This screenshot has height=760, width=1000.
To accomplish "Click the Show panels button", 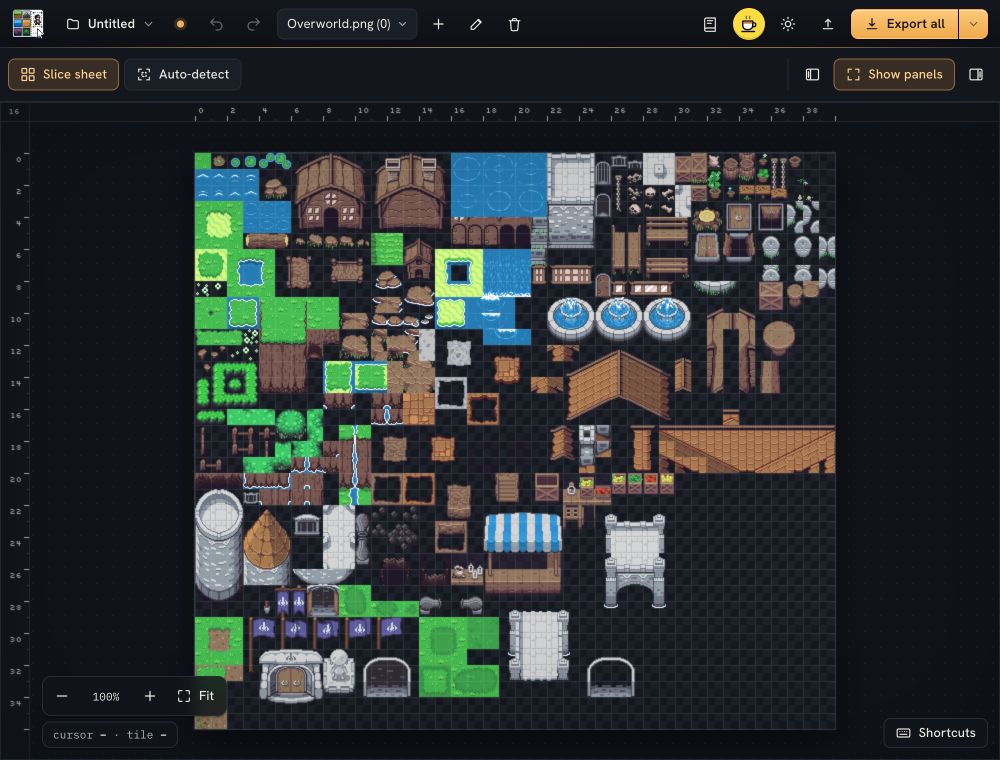I will click(893, 74).
